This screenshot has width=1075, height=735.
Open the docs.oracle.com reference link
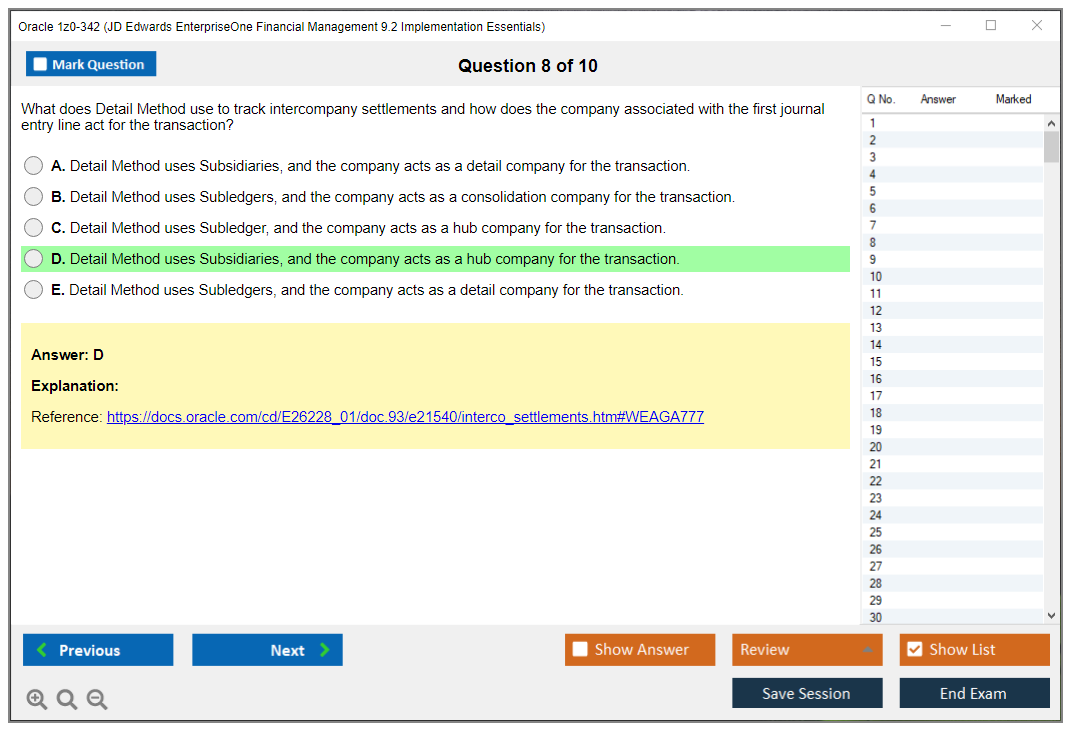pos(405,417)
